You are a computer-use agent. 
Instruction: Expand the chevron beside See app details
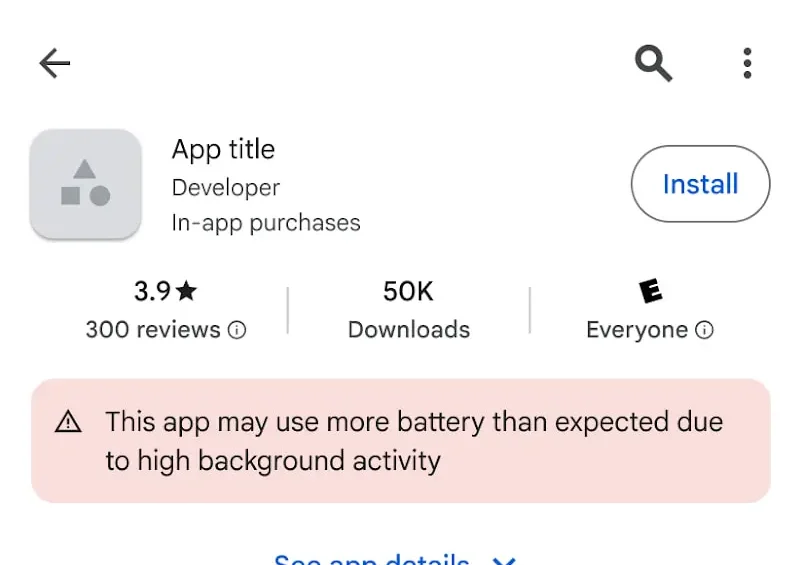[505, 560]
